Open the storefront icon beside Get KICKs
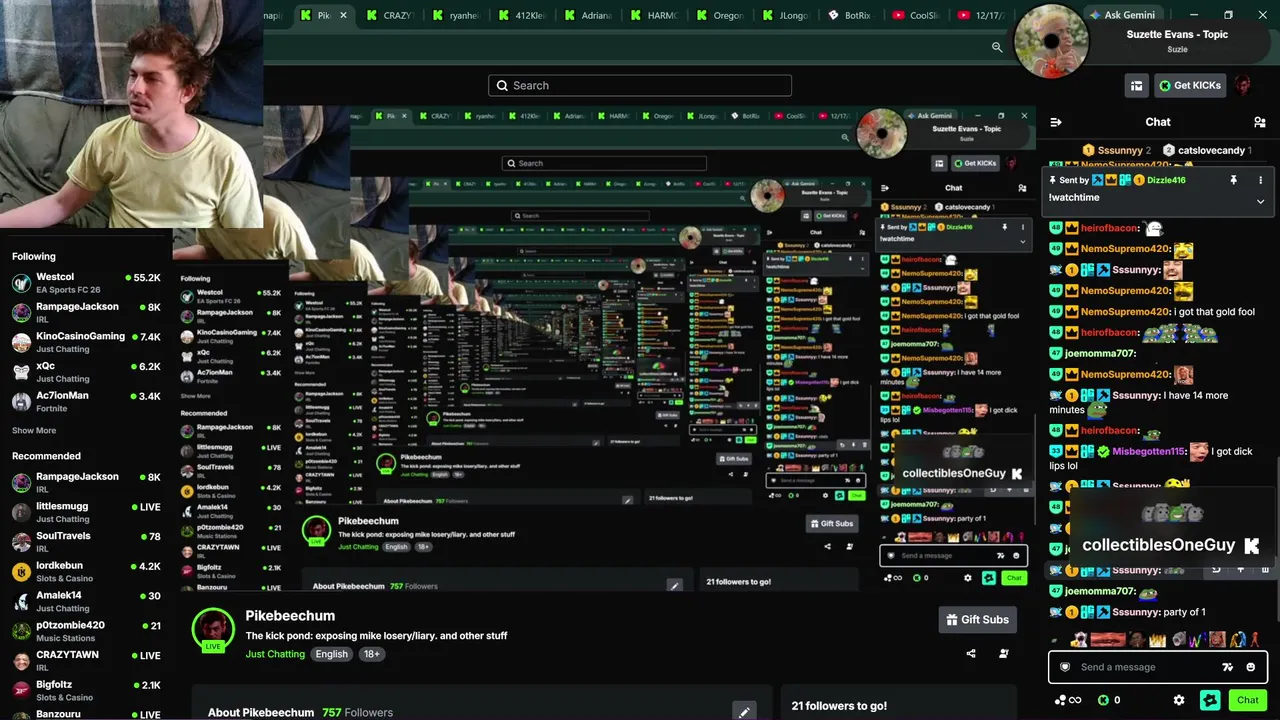The height and width of the screenshot is (720, 1280). tap(1136, 86)
